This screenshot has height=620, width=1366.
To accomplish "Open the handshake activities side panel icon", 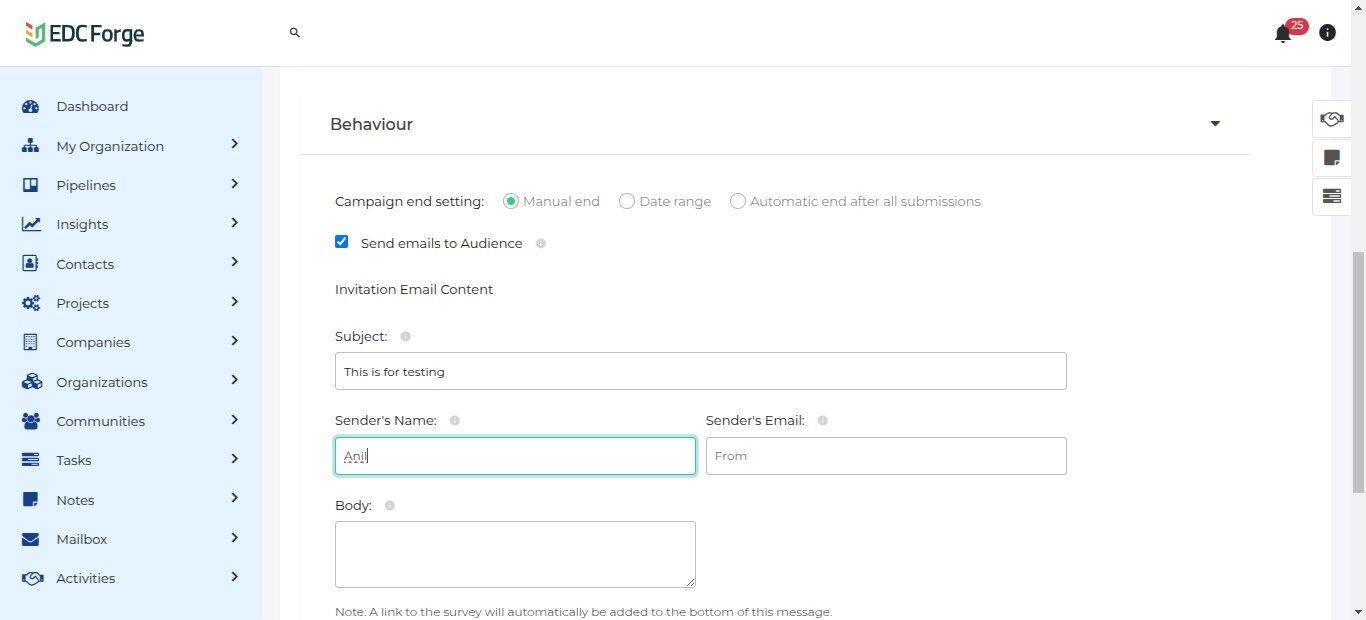I will pyautogui.click(x=1331, y=119).
